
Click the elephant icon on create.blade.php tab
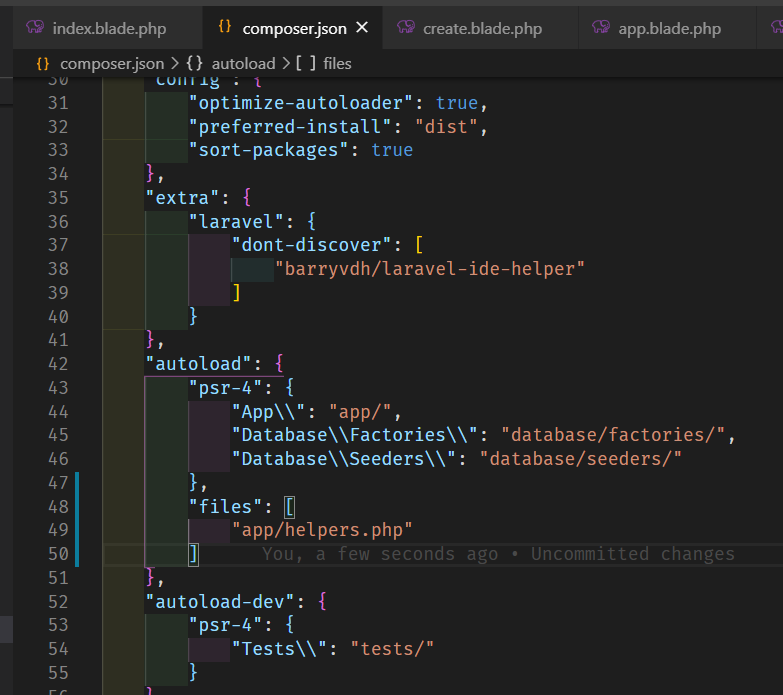click(406, 27)
